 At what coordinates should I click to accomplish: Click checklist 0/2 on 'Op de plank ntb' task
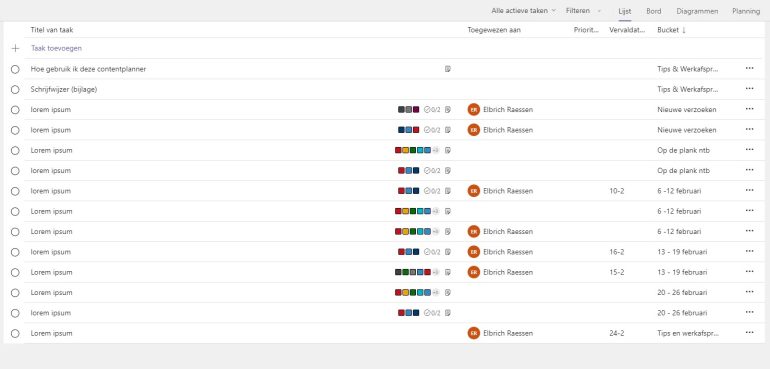432,170
